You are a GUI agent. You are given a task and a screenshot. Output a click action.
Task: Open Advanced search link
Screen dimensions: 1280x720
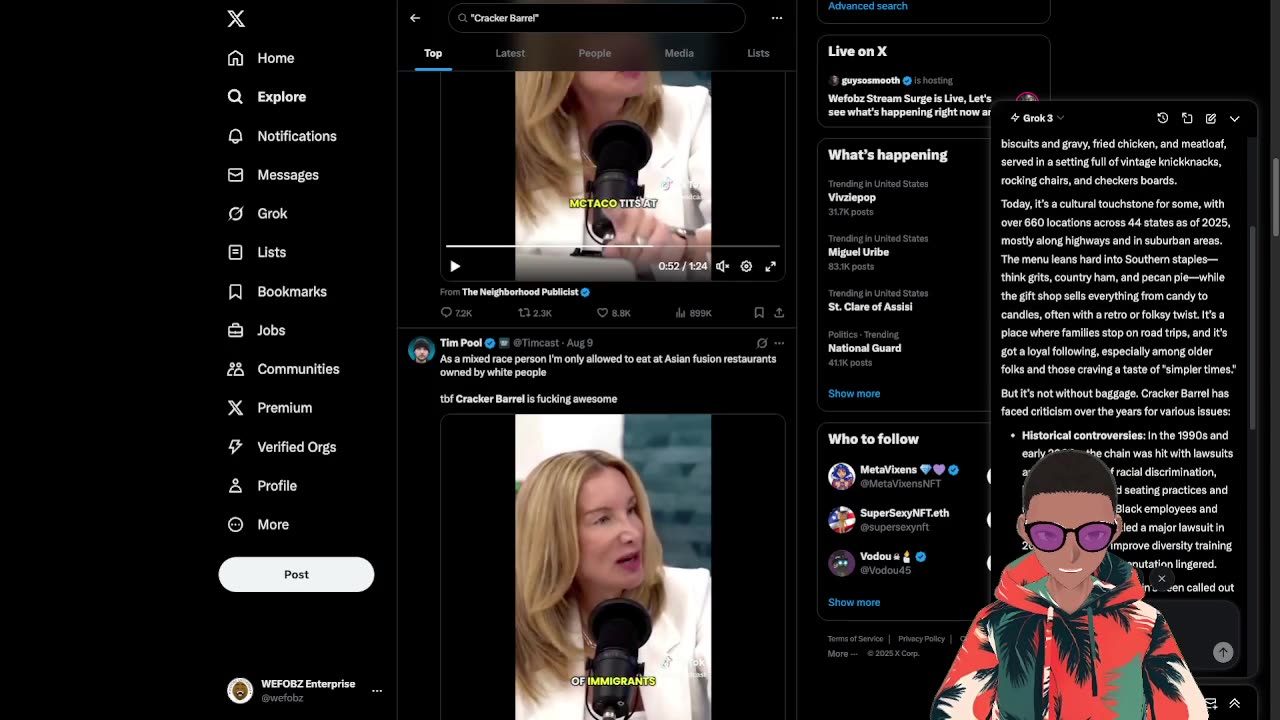coord(868,6)
